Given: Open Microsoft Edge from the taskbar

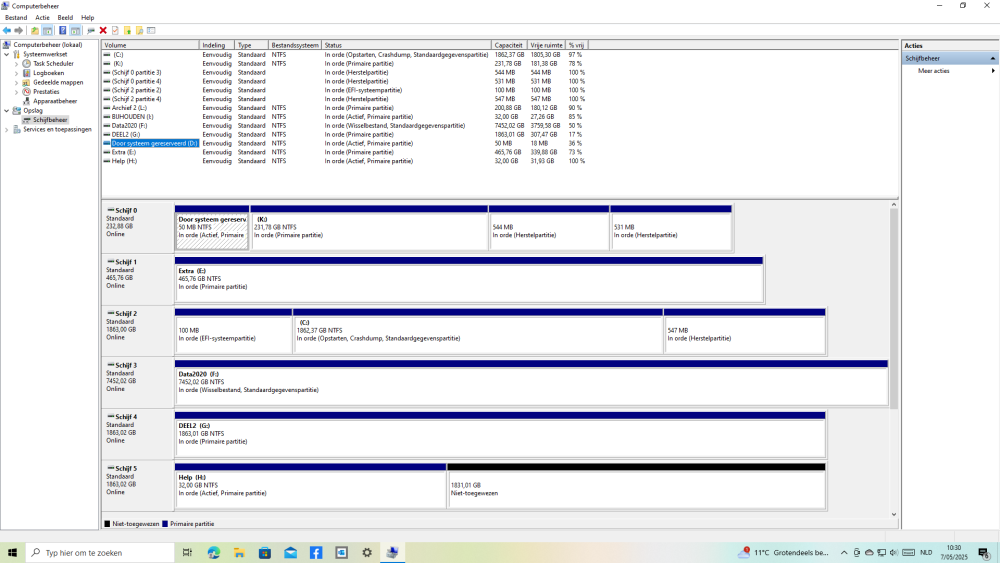Looking at the screenshot, I should (214, 552).
